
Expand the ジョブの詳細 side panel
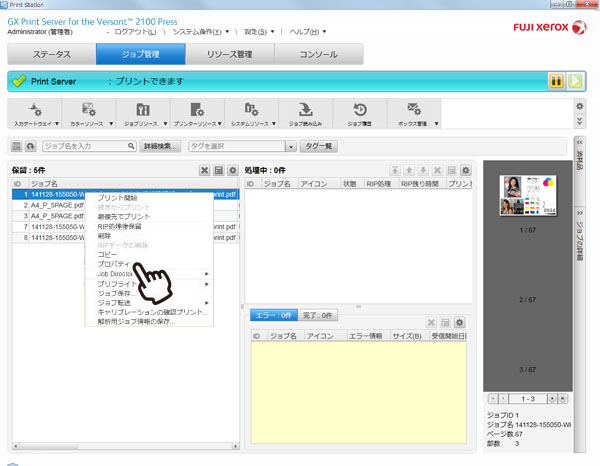(x=579, y=240)
